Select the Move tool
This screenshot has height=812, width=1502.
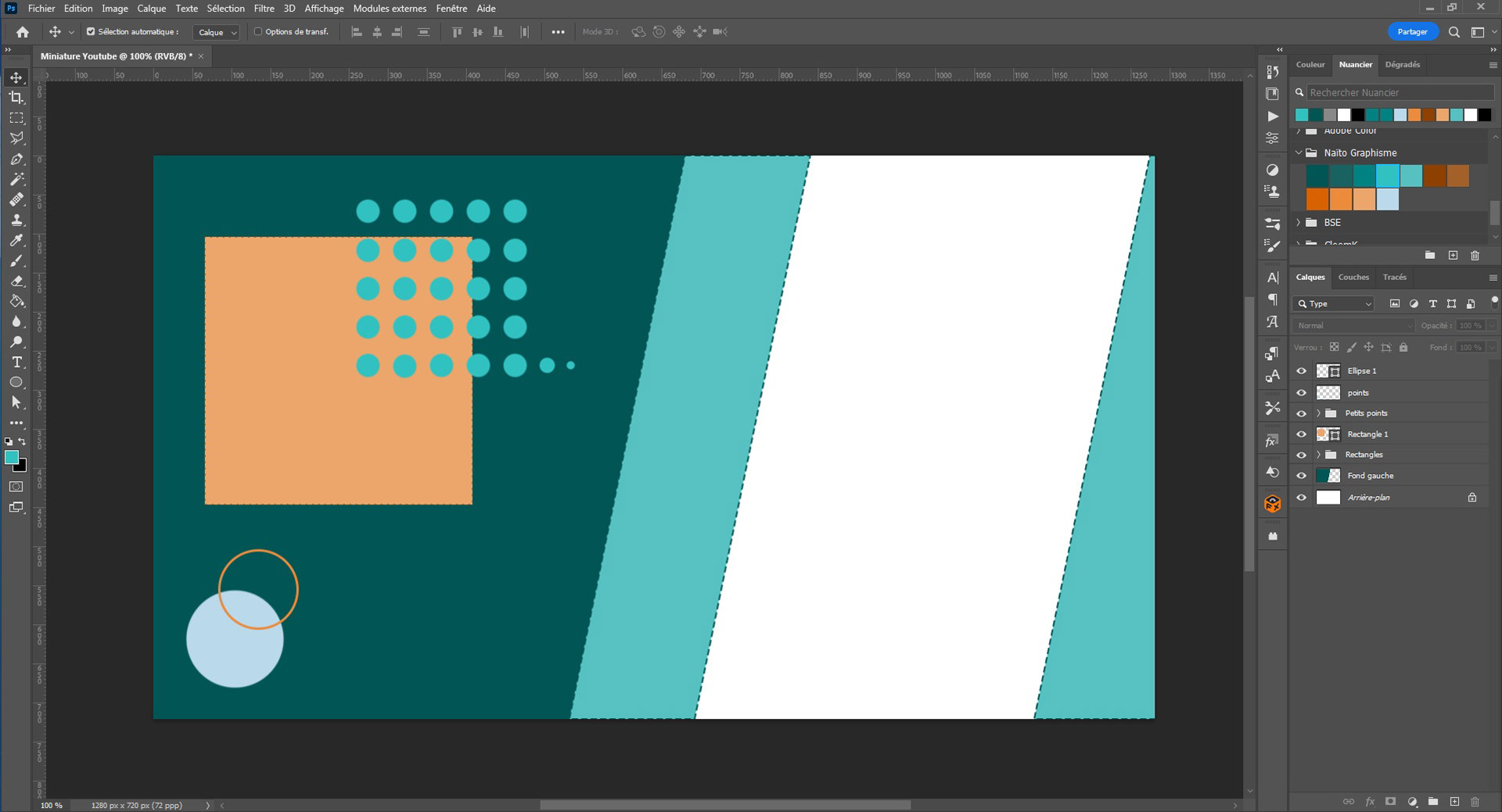coord(16,77)
